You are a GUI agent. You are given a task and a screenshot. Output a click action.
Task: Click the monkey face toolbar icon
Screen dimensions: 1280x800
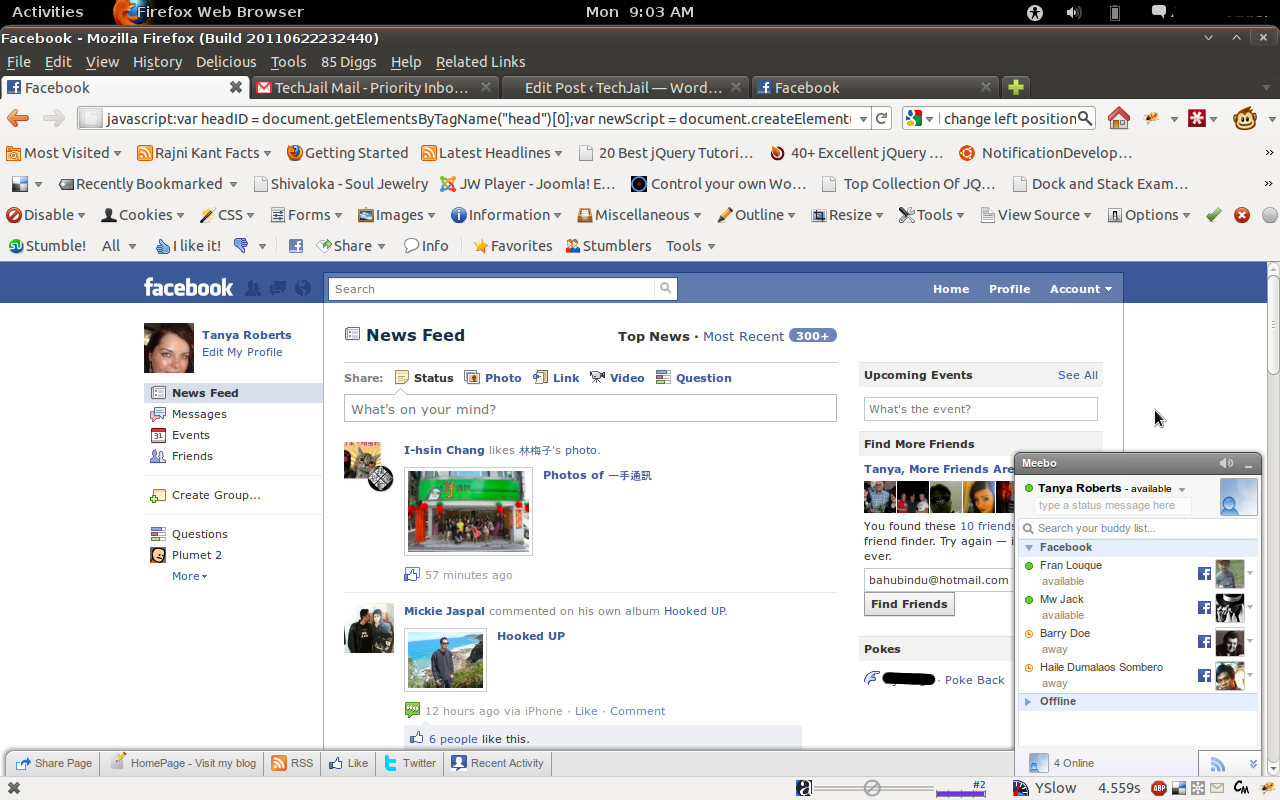pos(1245,119)
